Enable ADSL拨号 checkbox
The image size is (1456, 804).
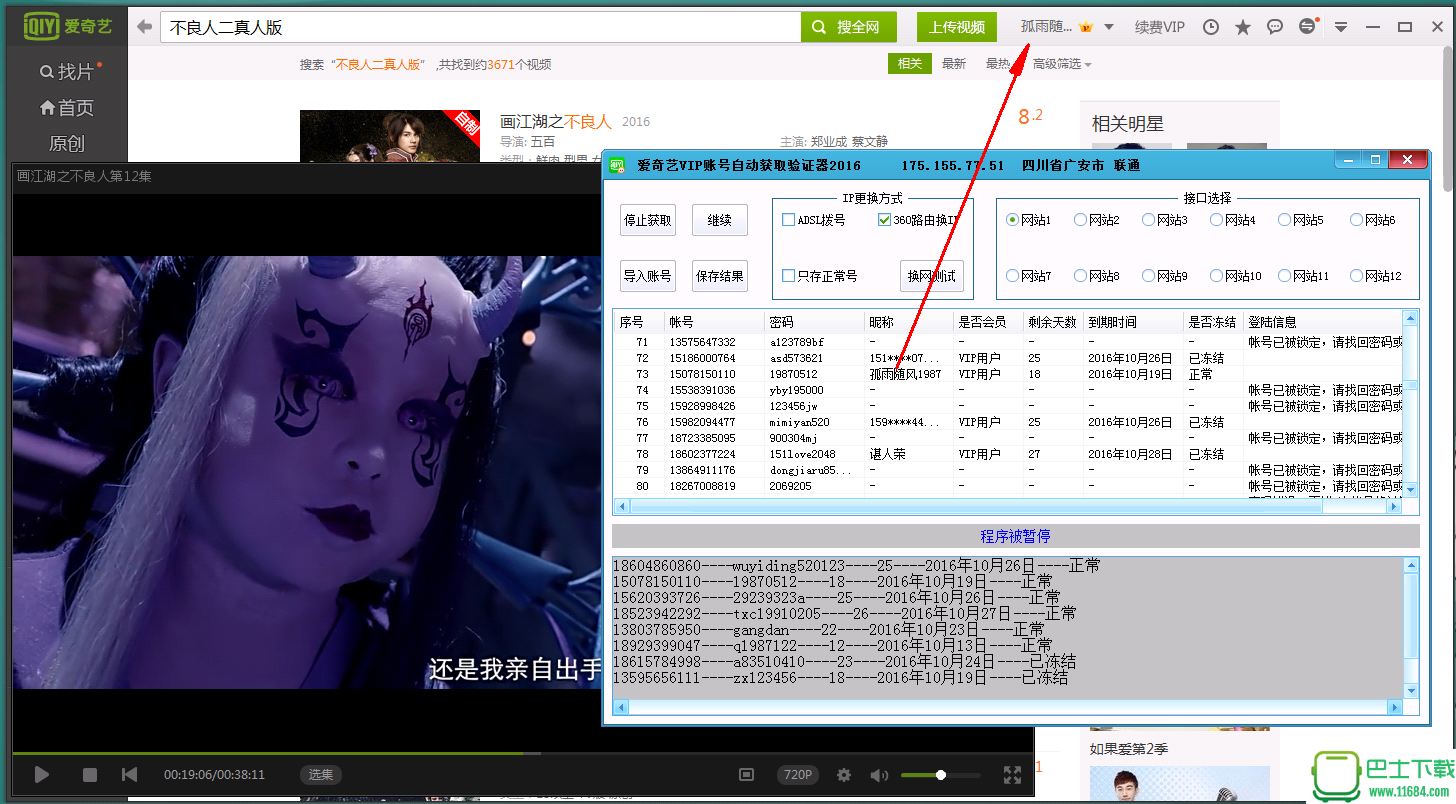[x=788, y=220]
